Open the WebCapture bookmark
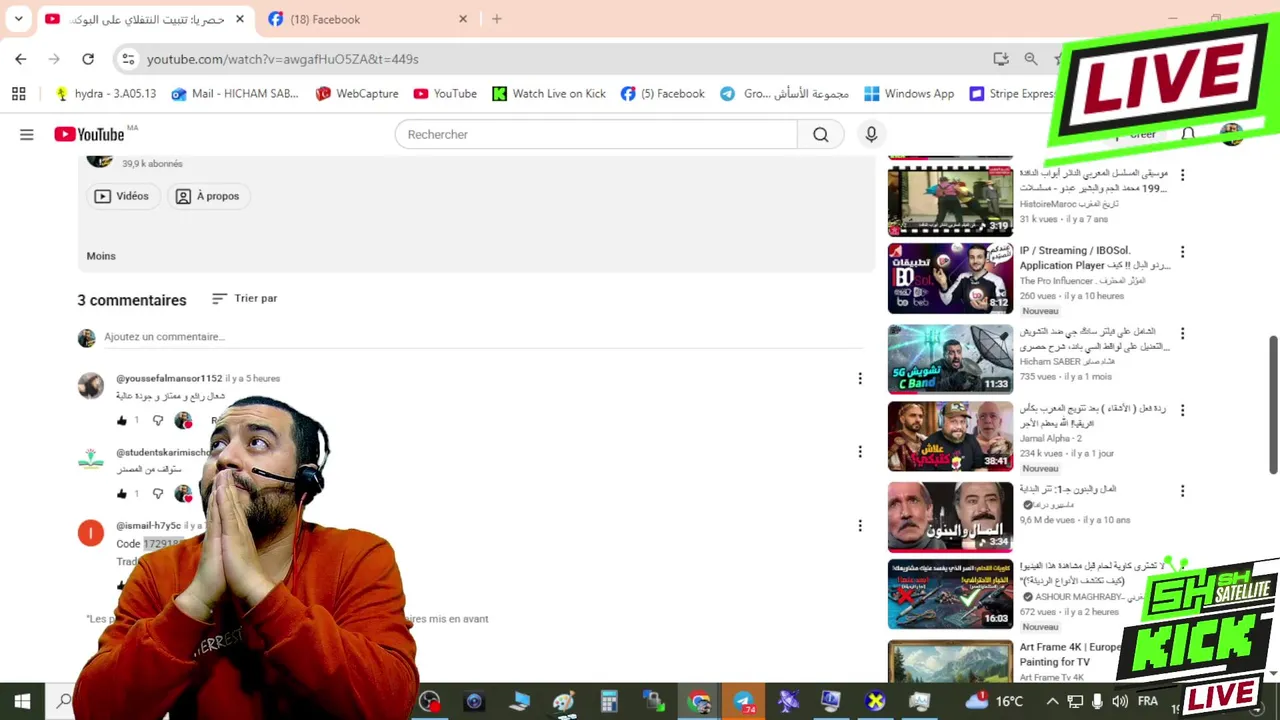 (x=357, y=93)
